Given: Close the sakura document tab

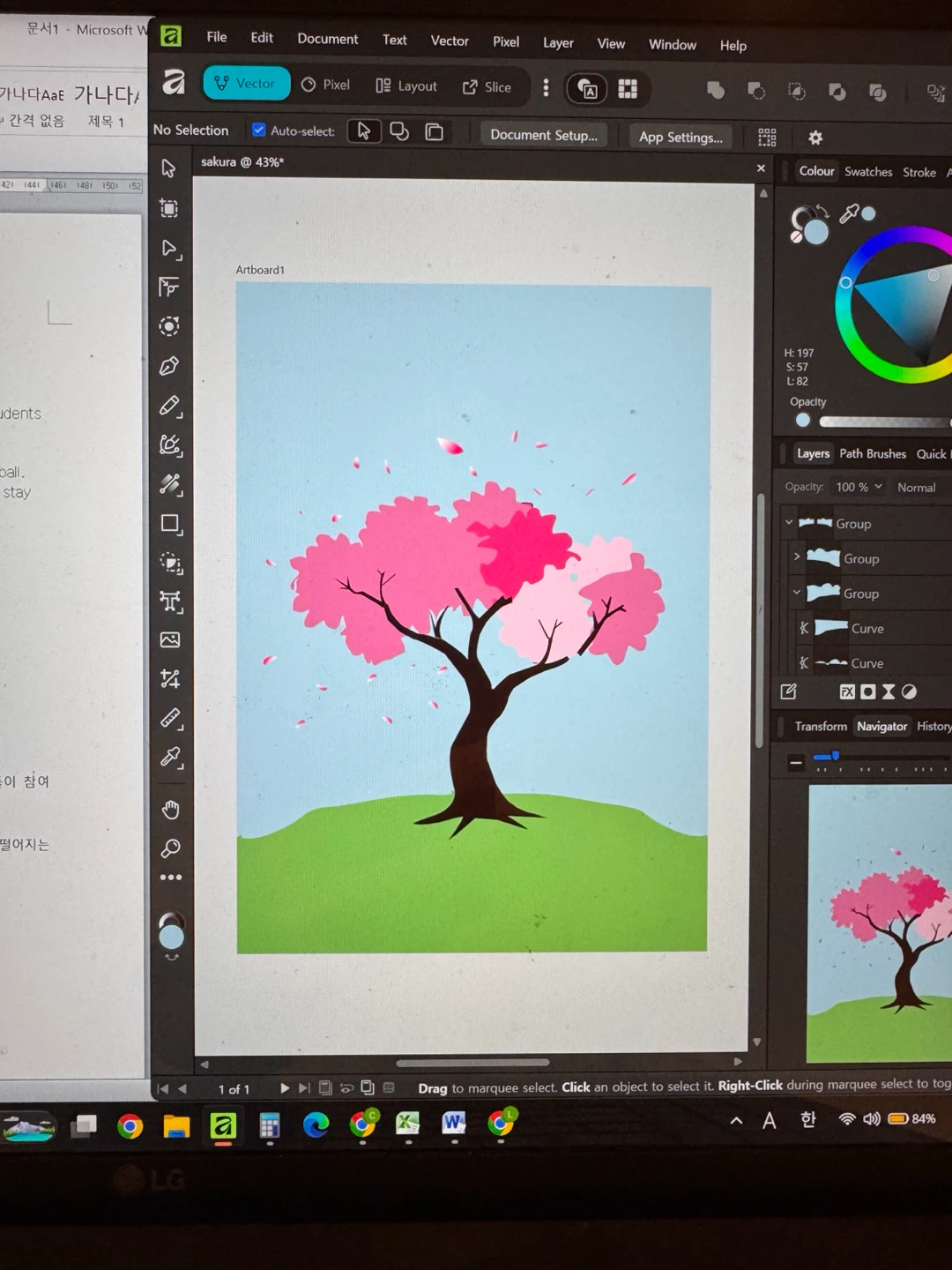Looking at the screenshot, I should click(761, 168).
